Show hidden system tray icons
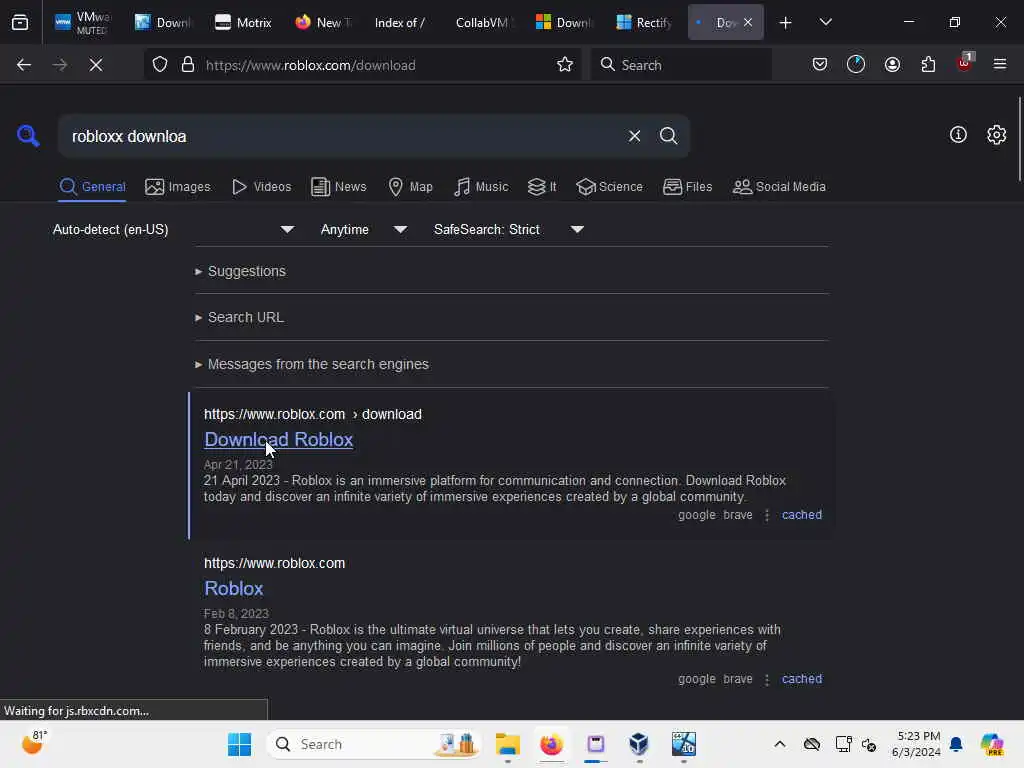Image resolution: width=1024 pixels, height=768 pixels. point(780,744)
